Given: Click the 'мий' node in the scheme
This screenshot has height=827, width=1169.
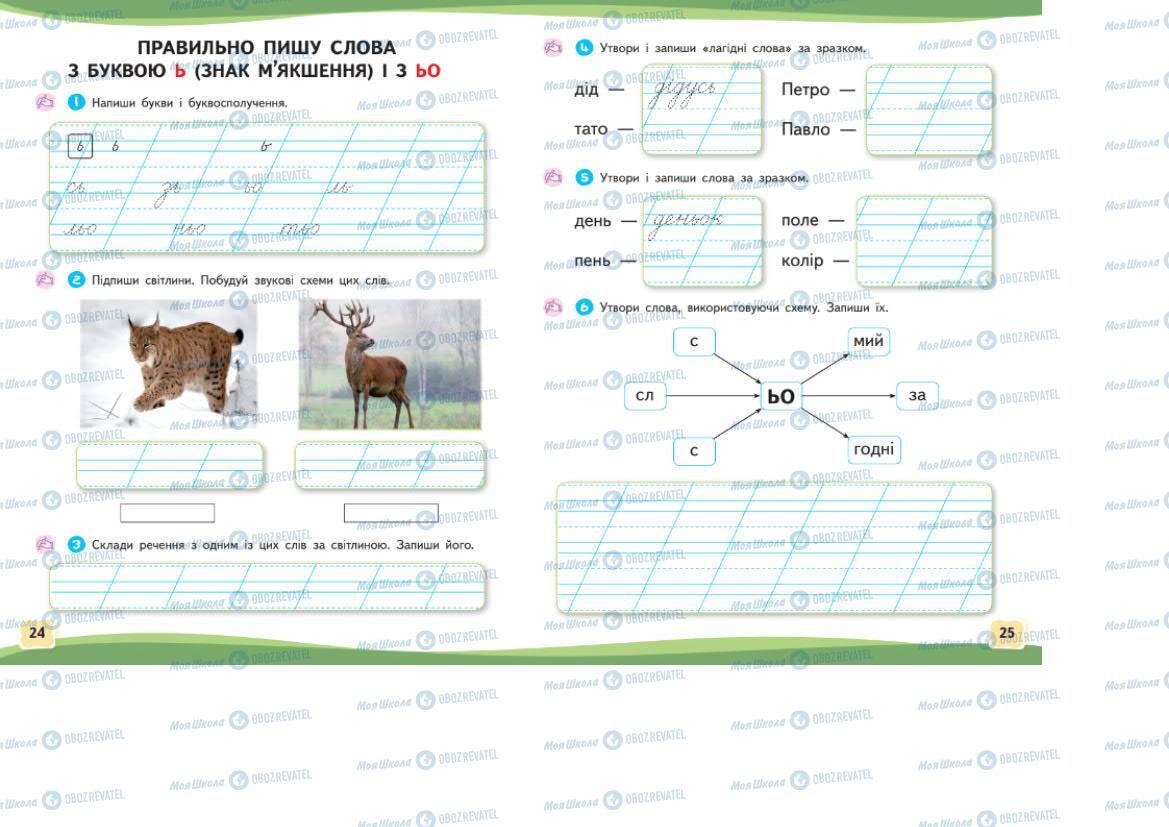Looking at the screenshot, I should tap(868, 341).
